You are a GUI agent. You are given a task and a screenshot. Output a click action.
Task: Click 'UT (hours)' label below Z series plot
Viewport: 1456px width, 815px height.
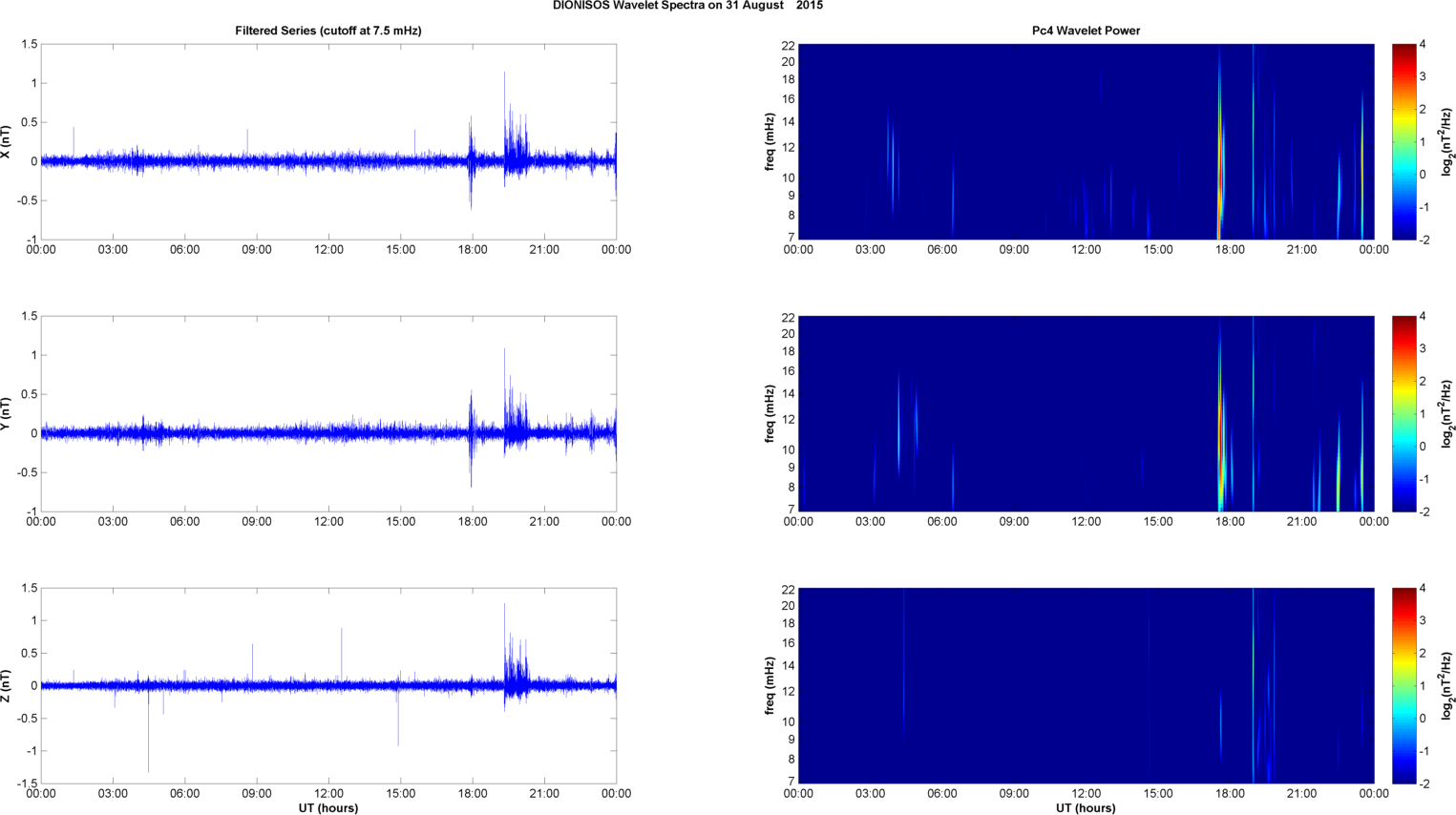[328, 807]
